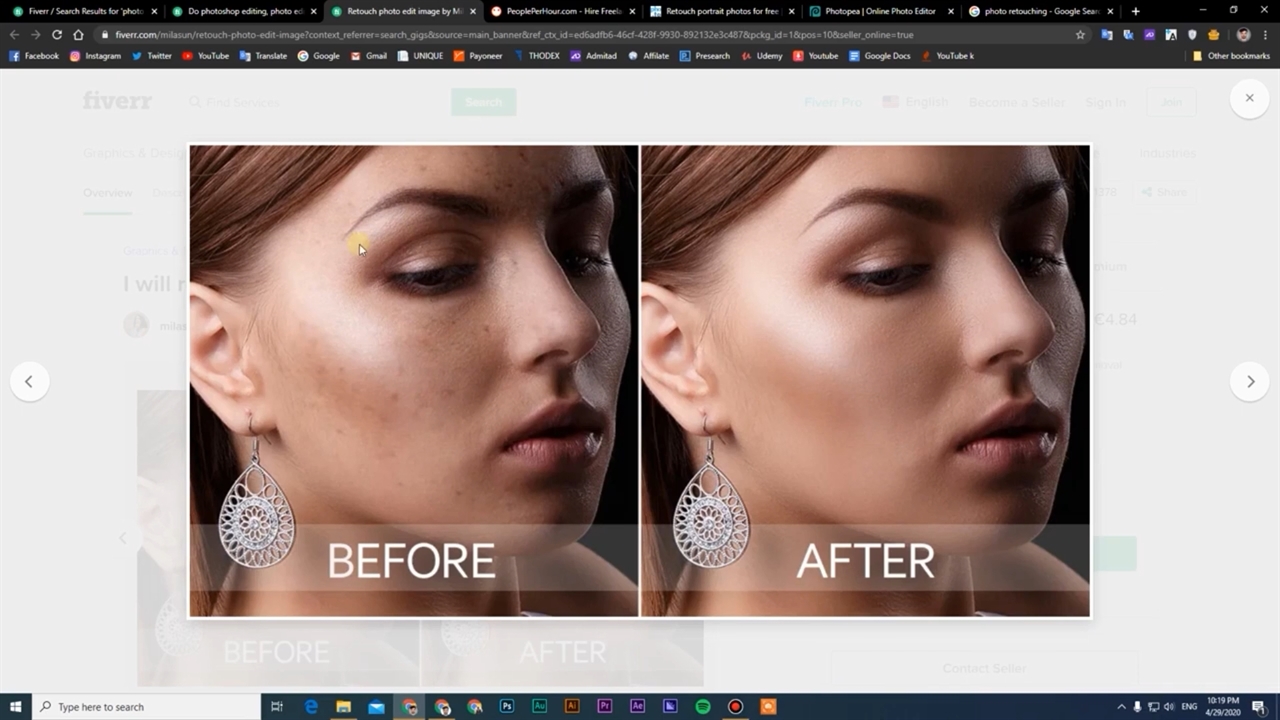Bookmark this page with the star icon
Viewport: 1280px width, 720px height.
click(1080, 34)
